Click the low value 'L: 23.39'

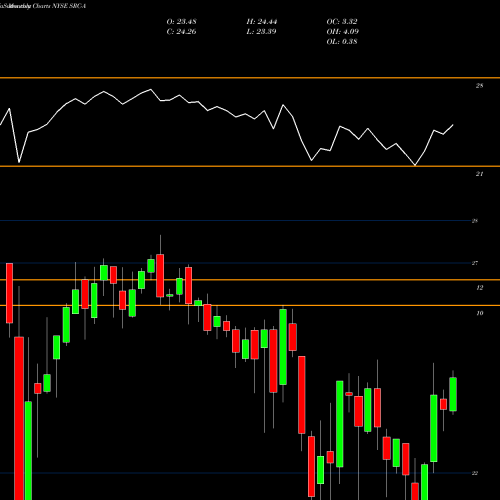pyautogui.click(x=261, y=32)
